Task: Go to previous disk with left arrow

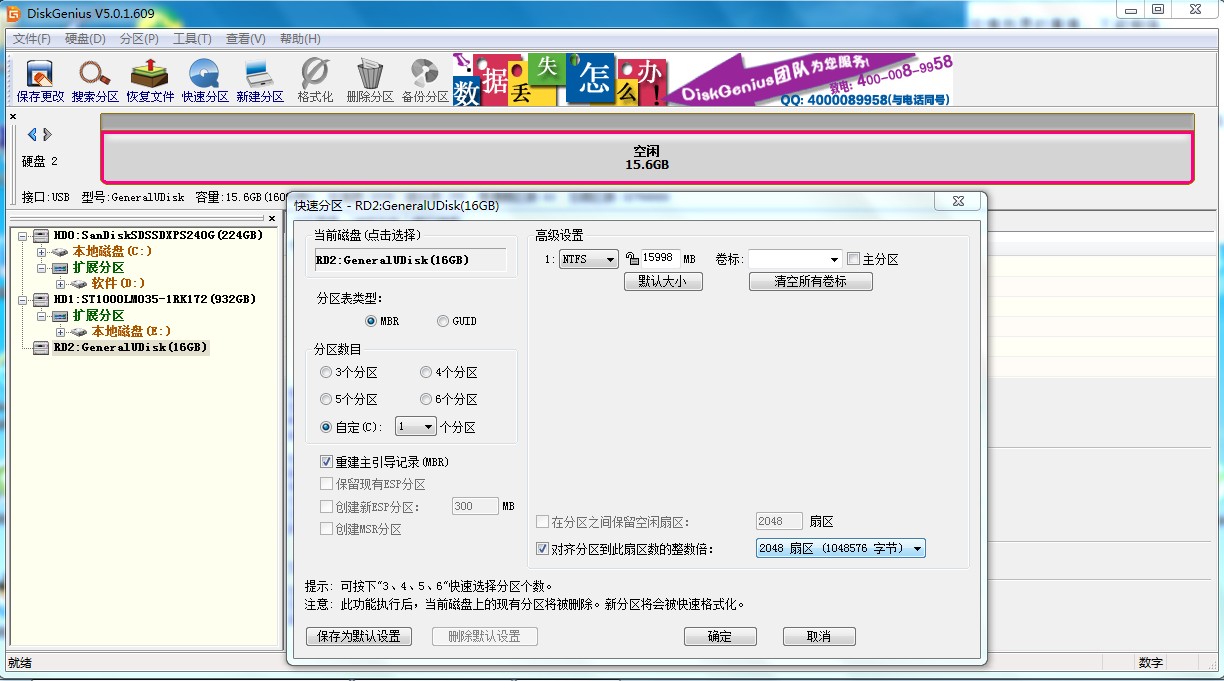Action: point(32,135)
